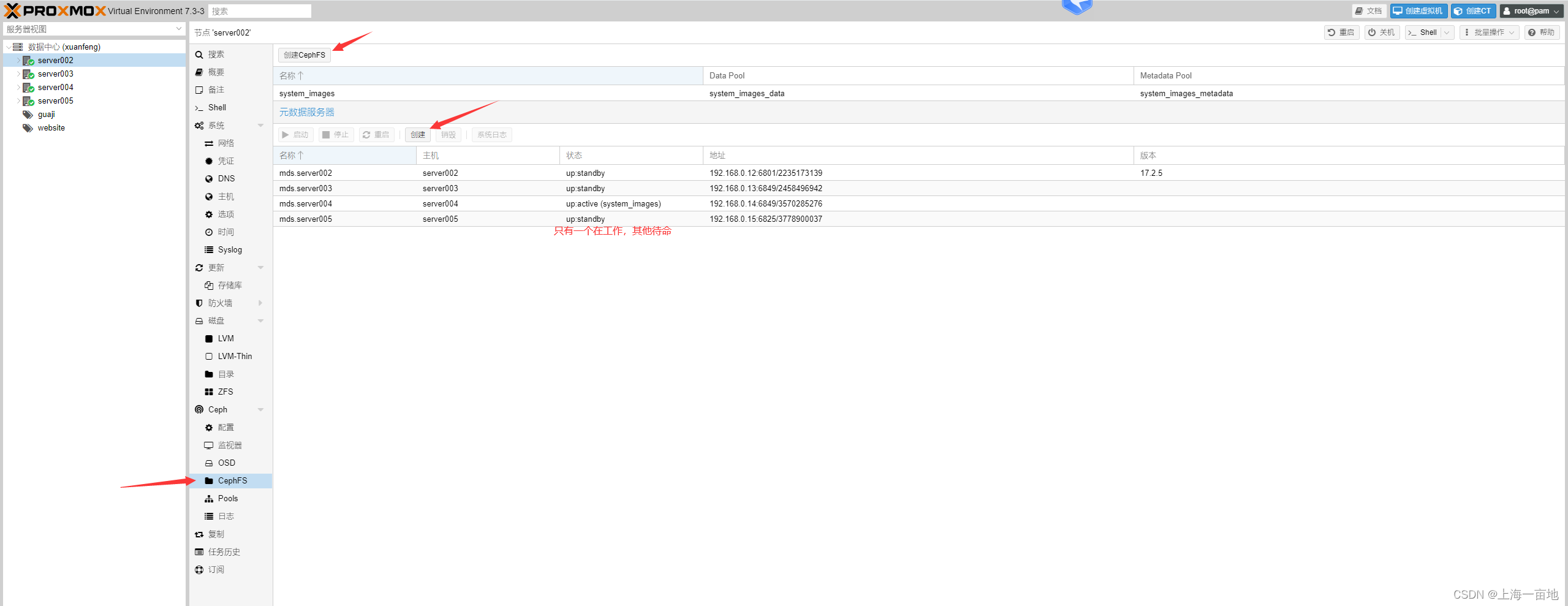
Task: Open the Shell split-button arrow in header
Action: tap(1447, 32)
